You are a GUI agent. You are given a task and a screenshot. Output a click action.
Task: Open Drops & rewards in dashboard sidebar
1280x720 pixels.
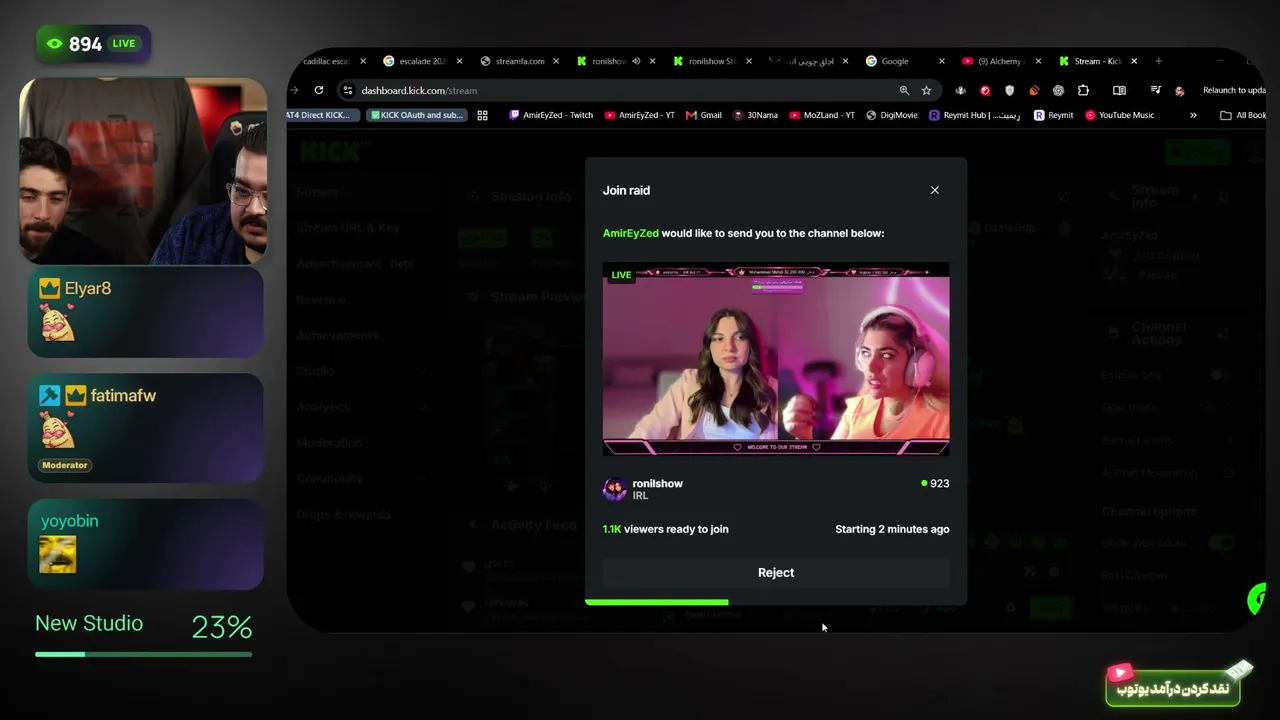point(343,515)
